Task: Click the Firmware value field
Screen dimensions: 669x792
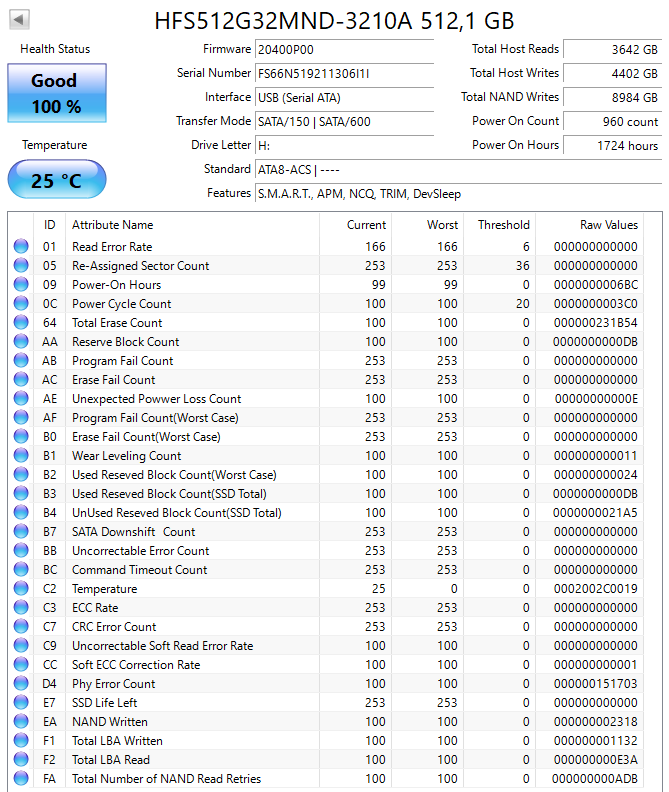Action: coord(344,49)
